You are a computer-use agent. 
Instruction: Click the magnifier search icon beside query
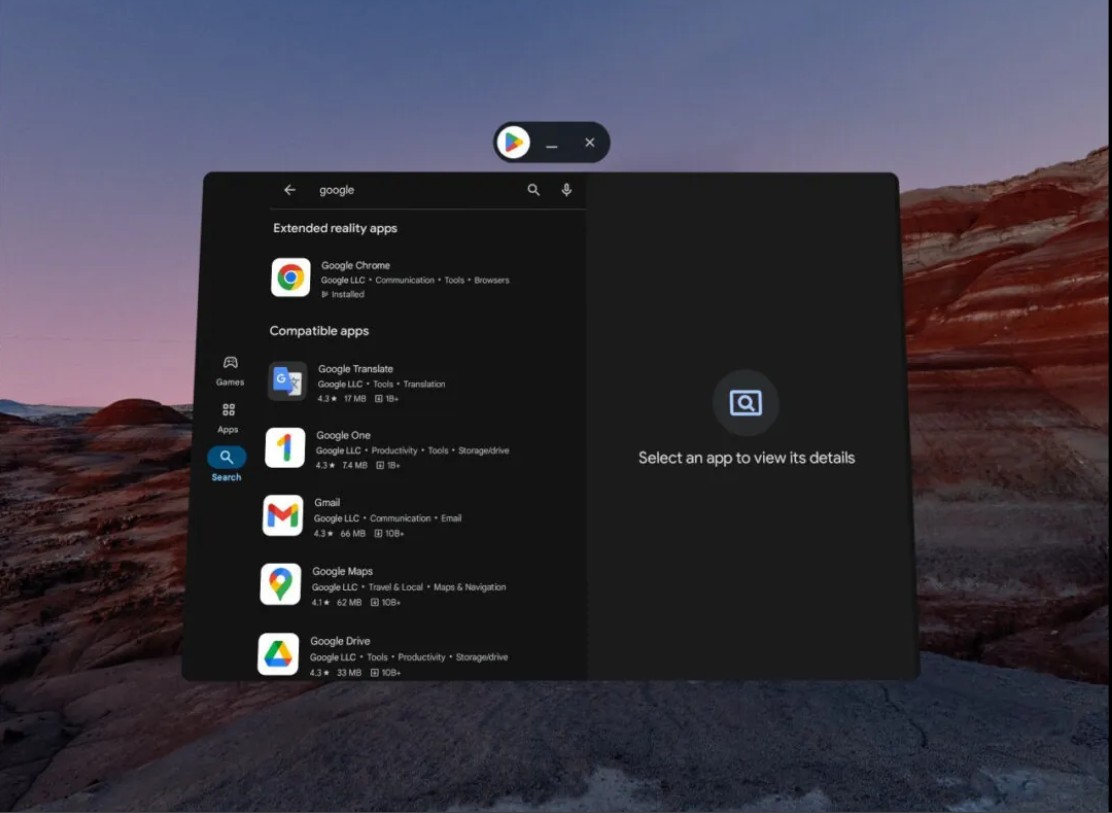(x=533, y=189)
